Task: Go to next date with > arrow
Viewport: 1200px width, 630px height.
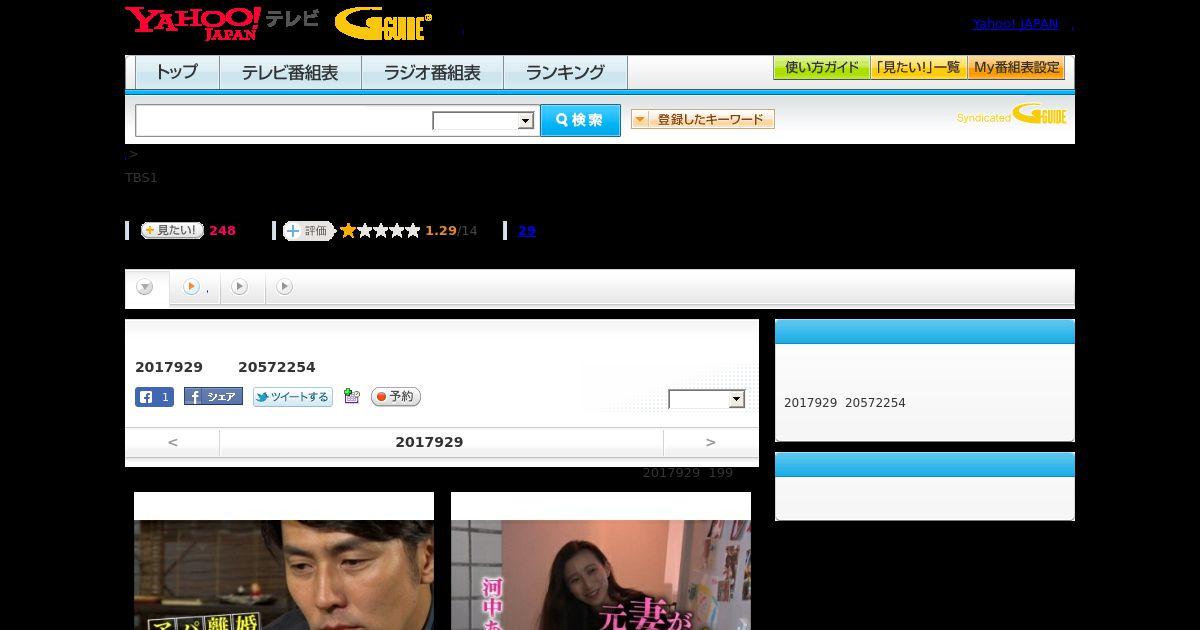Action: [x=711, y=442]
